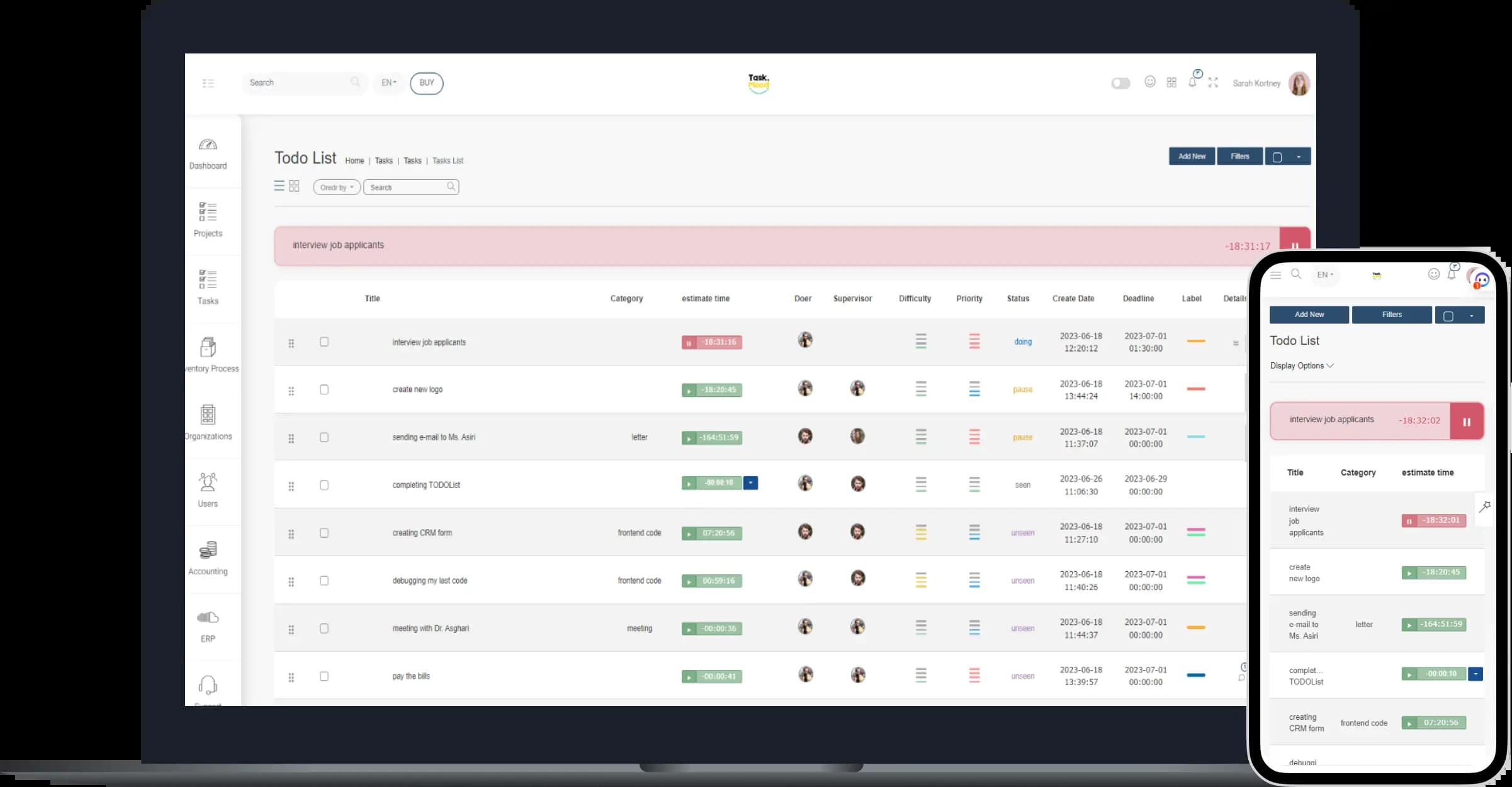The height and width of the screenshot is (787, 1512).
Task: Open mobile hamburger menu icon
Action: (1276, 275)
